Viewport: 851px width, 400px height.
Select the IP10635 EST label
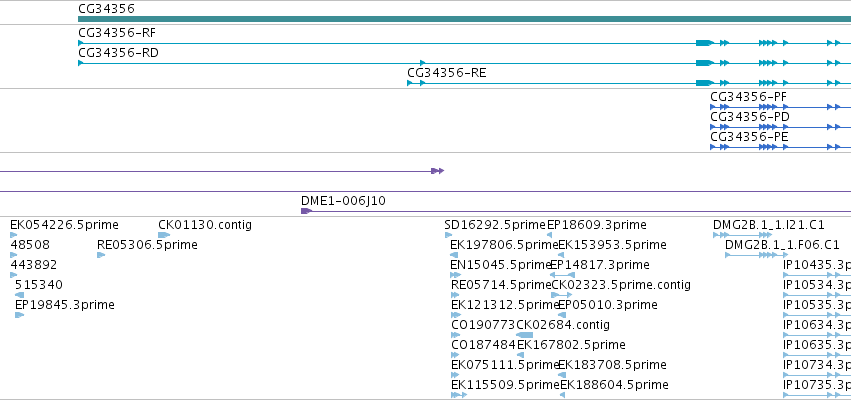coord(817,345)
